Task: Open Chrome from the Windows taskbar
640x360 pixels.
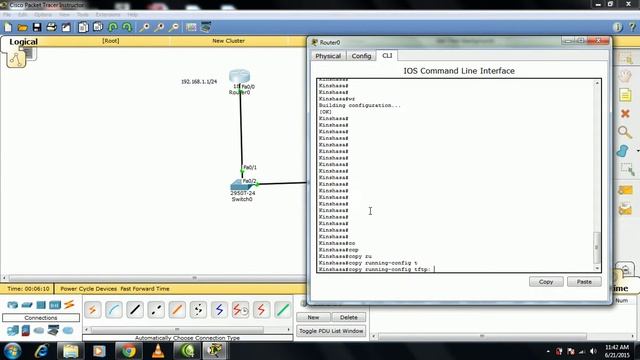Action: click(x=128, y=351)
